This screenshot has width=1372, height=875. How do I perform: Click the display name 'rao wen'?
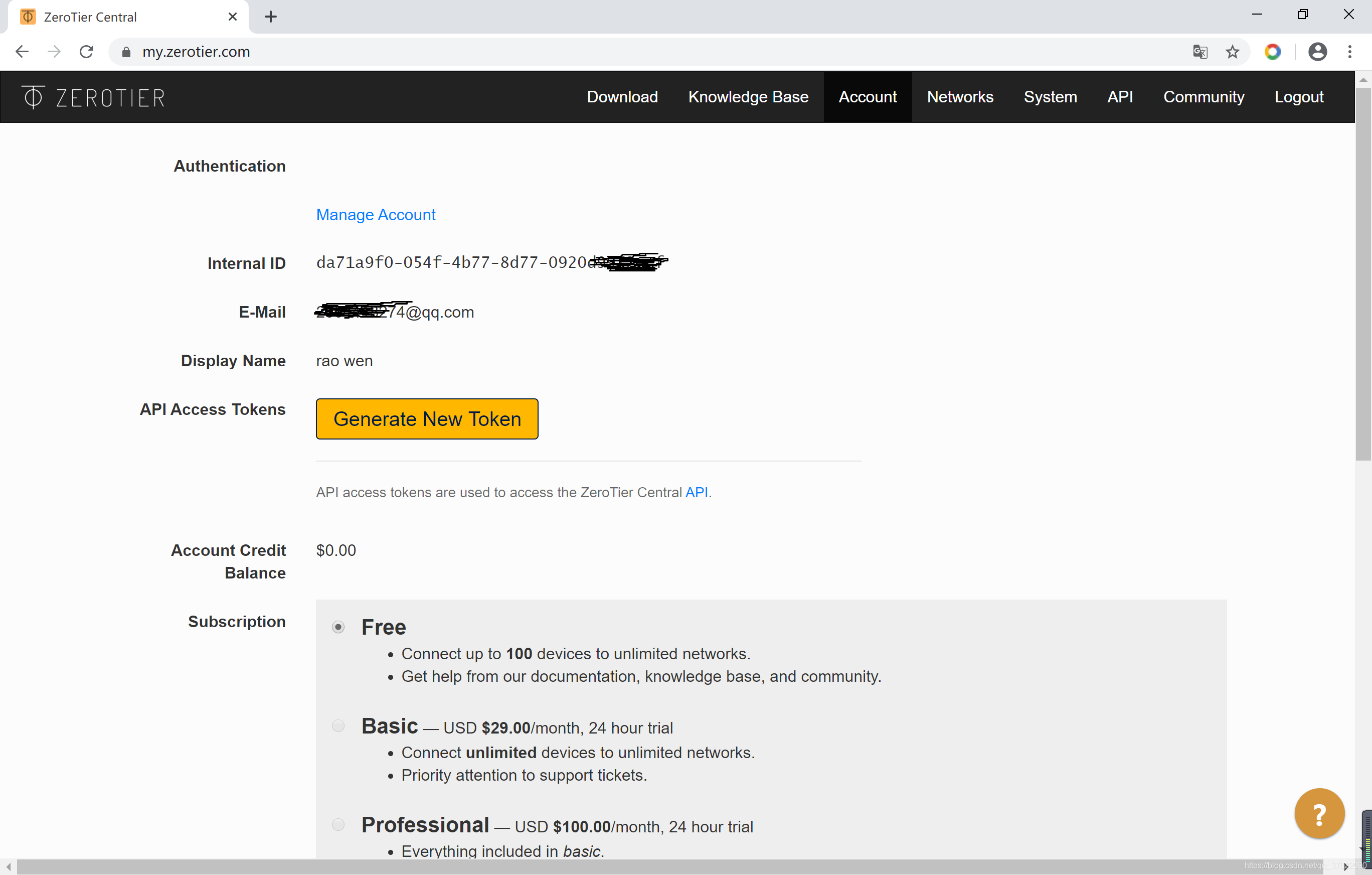pyautogui.click(x=344, y=361)
